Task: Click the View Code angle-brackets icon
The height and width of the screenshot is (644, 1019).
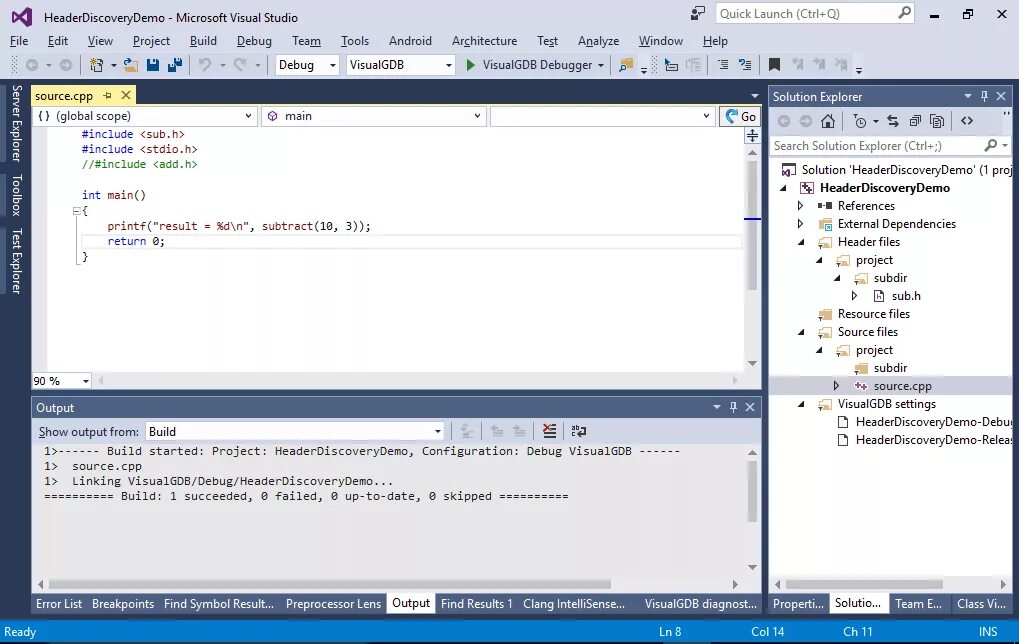Action: pos(967,121)
